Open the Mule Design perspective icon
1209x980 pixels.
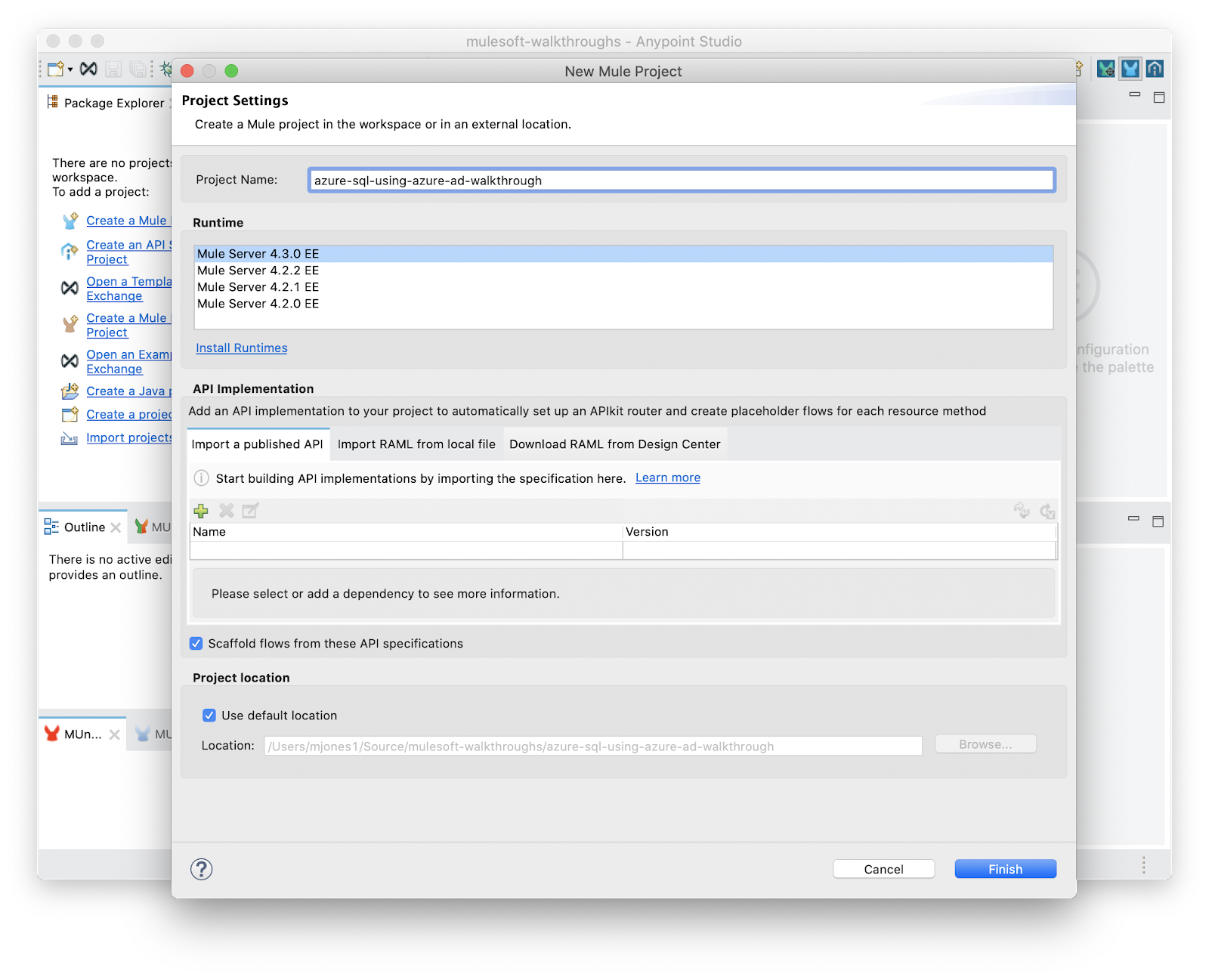pos(1130,70)
